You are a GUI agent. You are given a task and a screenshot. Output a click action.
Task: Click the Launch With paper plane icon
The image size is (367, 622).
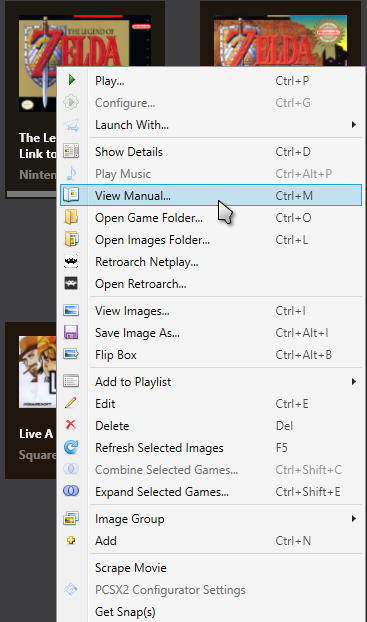(71, 125)
